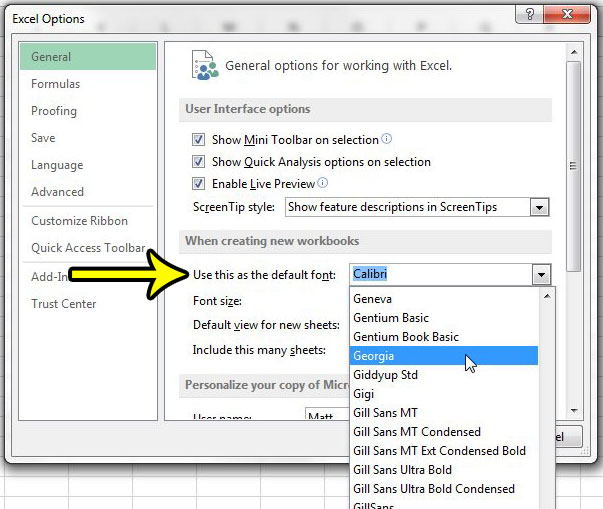Click font list scroll up arrow

pos(546,296)
